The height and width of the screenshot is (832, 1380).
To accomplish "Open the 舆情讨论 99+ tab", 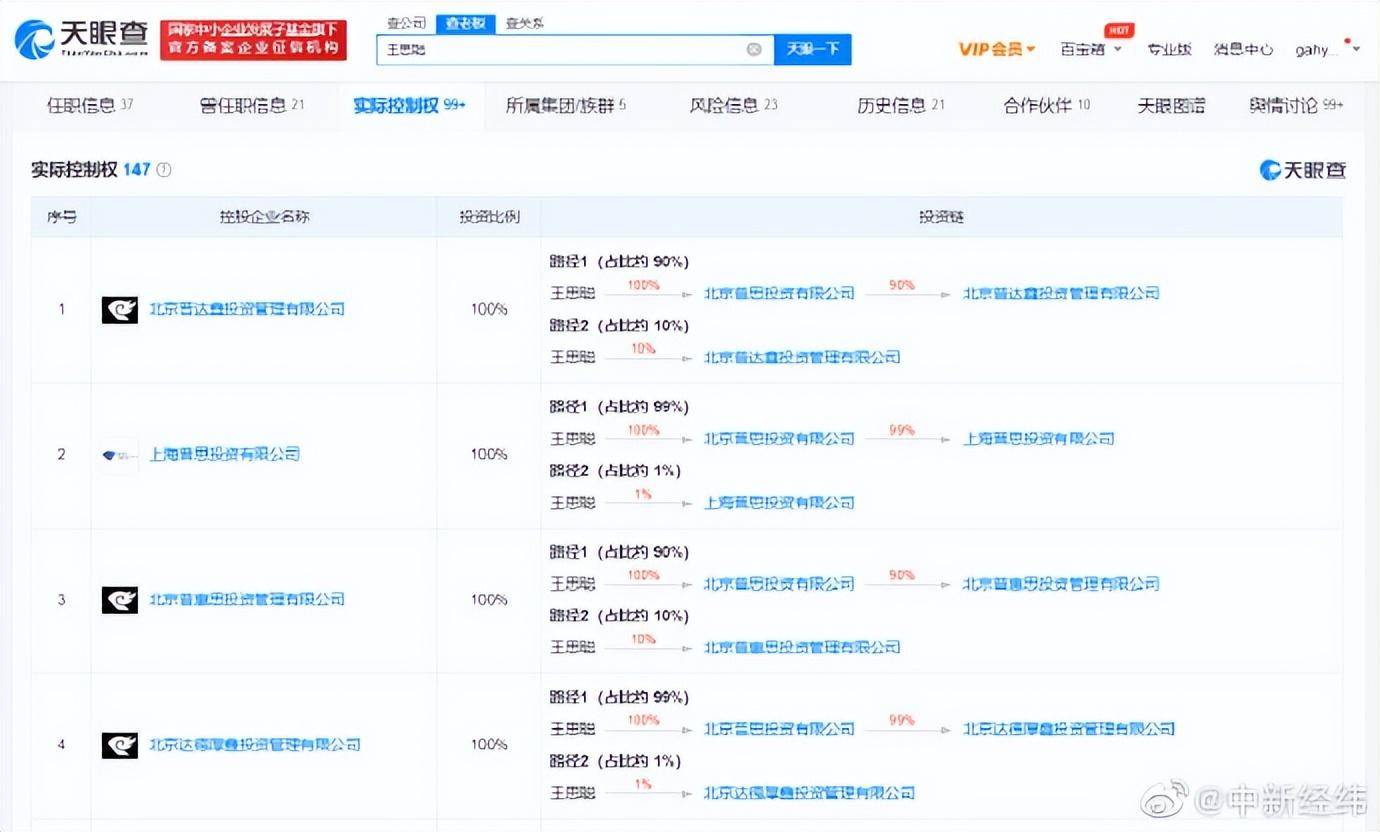I will (x=1296, y=105).
